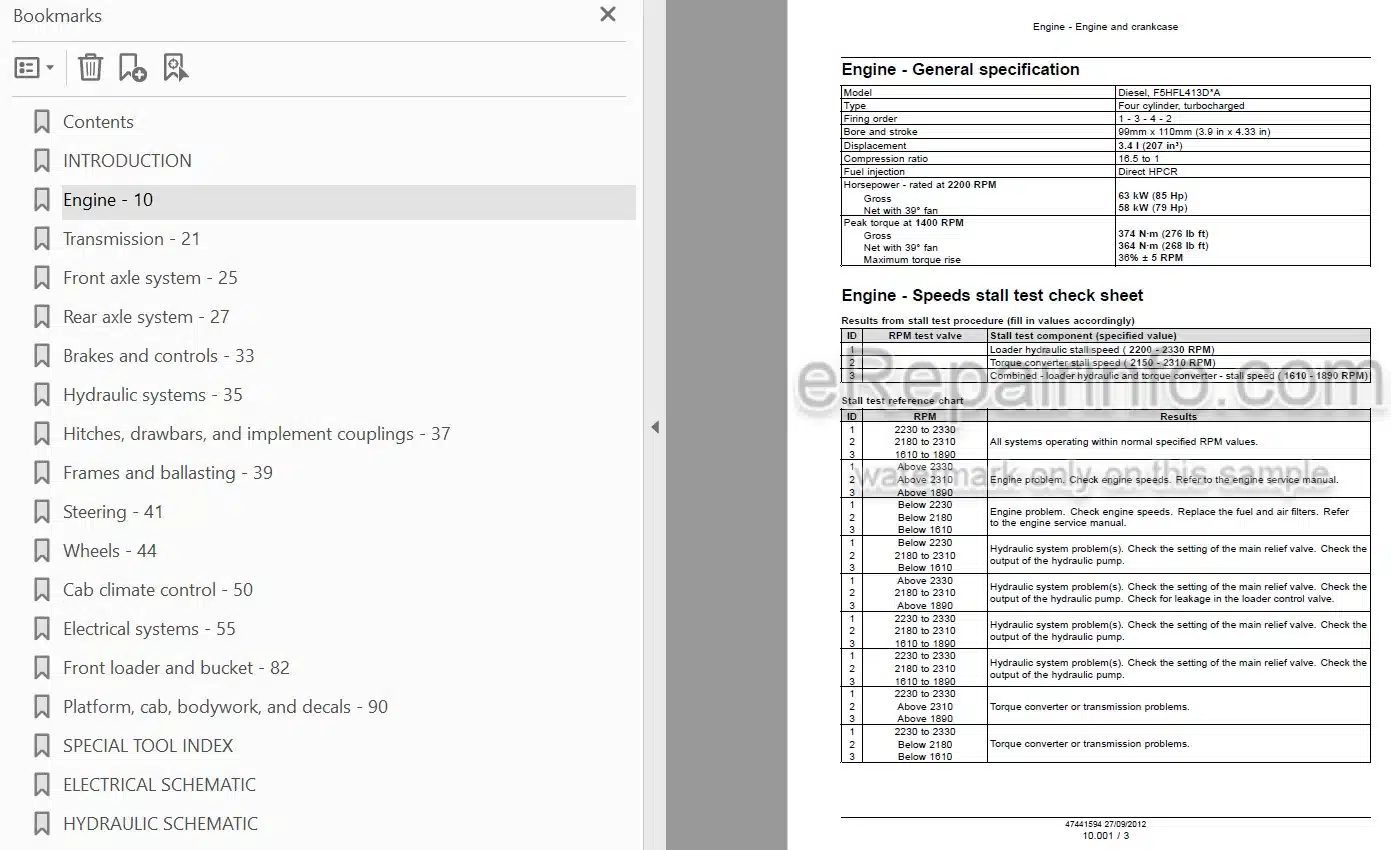Open Rear axle system - 27 bookmark

[146, 317]
